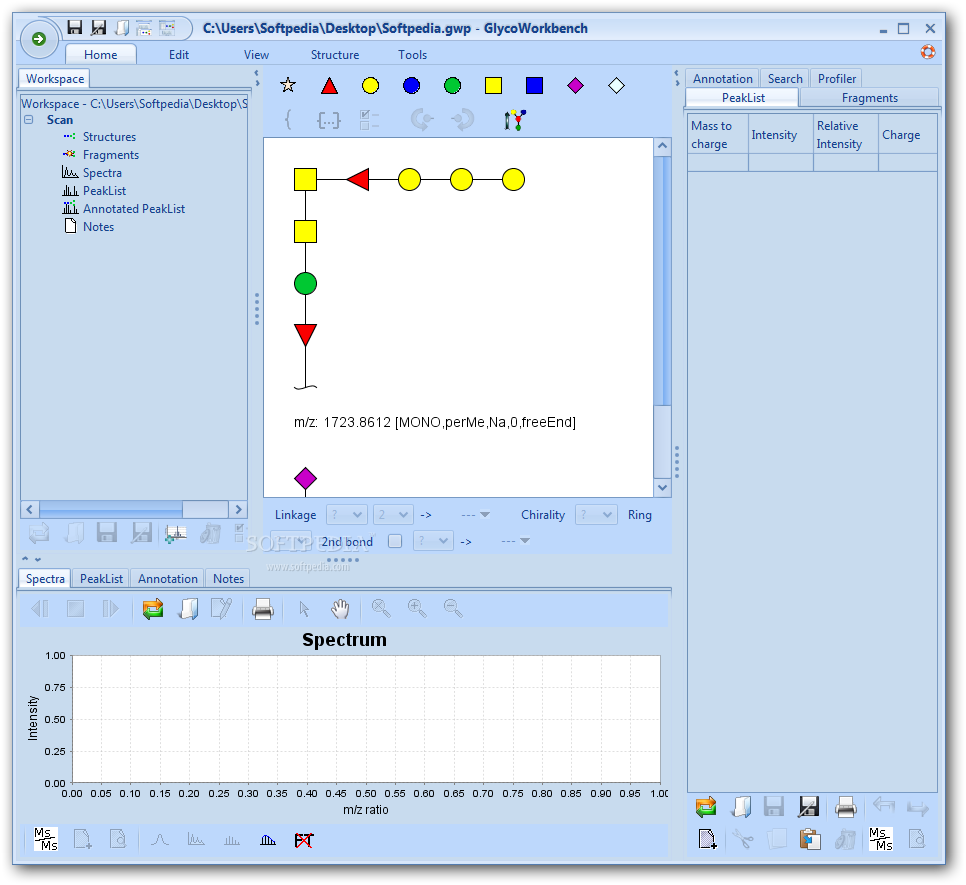Add a blue square residue
The height and width of the screenshot is (885, 966).
(x=535, y=86)
